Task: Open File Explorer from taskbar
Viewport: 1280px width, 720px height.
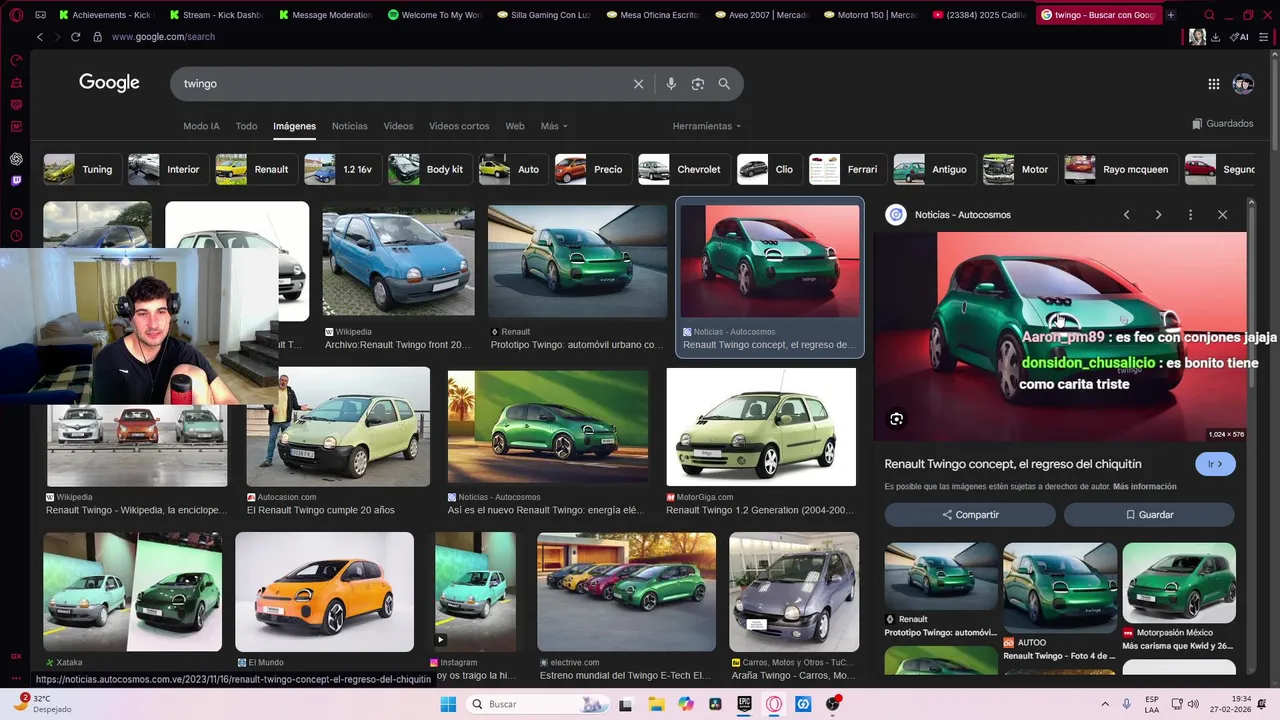Action: click(656, 704)
